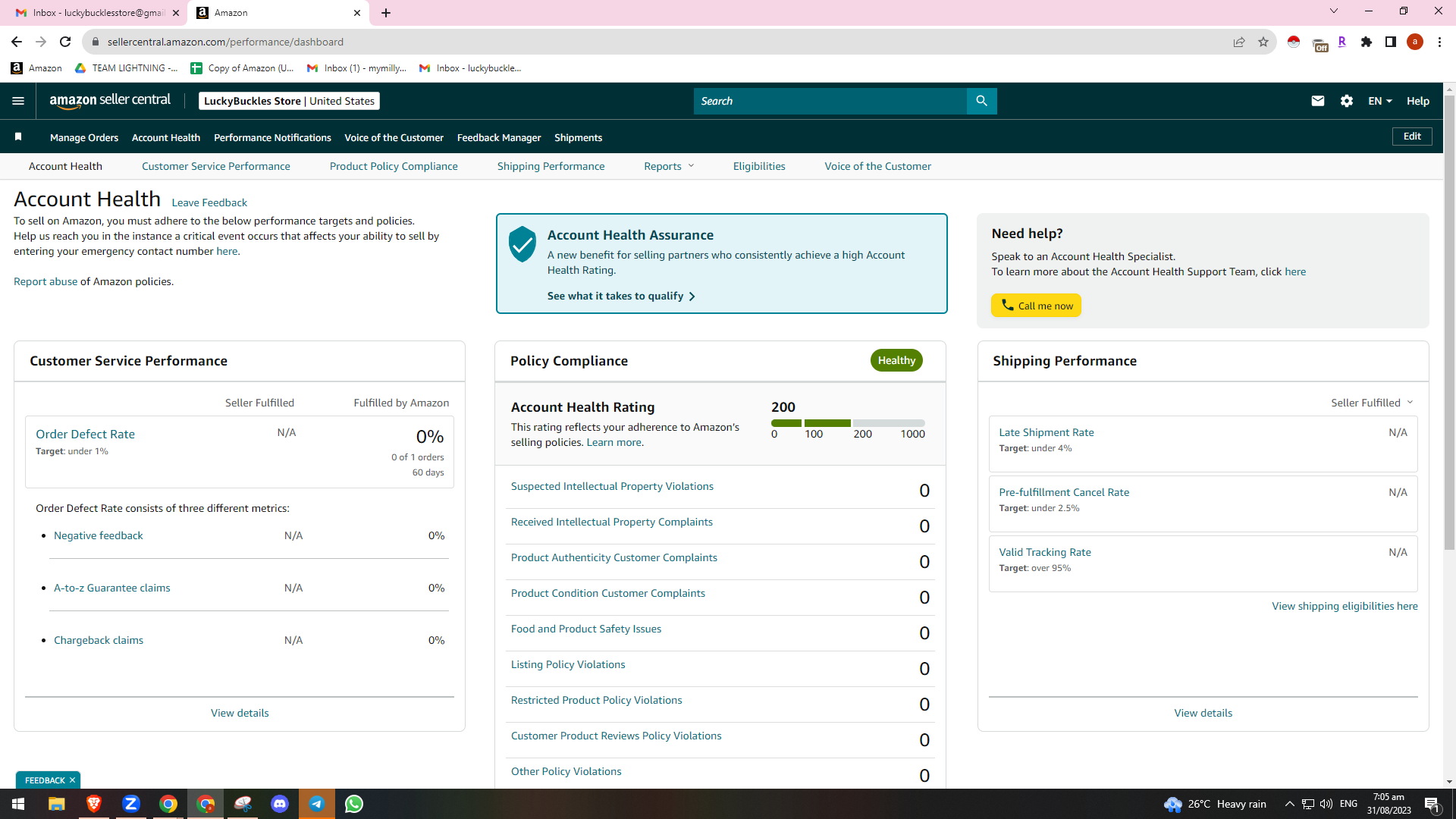The height and width of the screenshot is (819, 1456).
Task: Open the Seller Fulfilled dropdown in Shipping Performance
Action: coord(1372,403)
